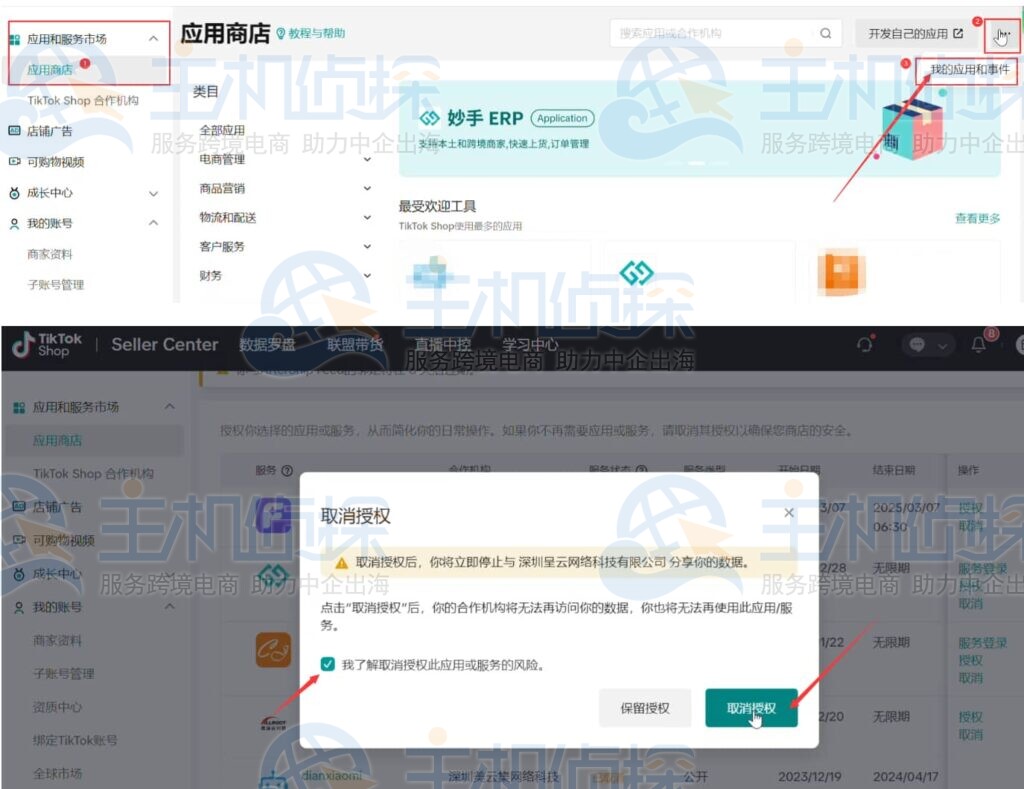The image size is (1024, 789).
Task: Expand the 商品营销 category dropdown
Action: (x=369, y=187)
